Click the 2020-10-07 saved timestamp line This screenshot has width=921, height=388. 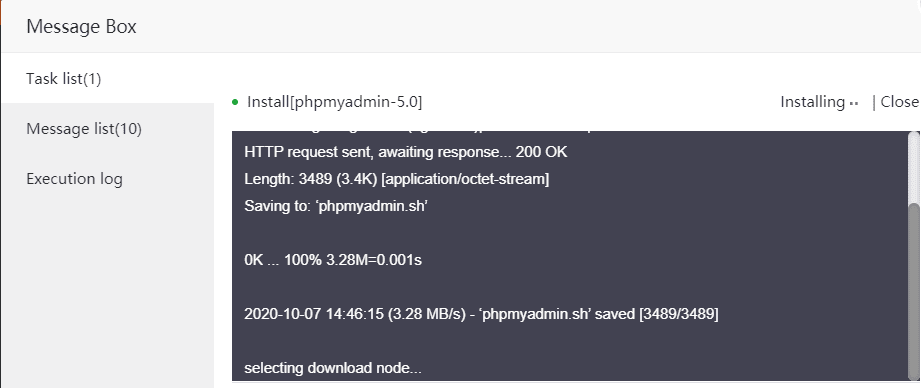click(481, 314)
